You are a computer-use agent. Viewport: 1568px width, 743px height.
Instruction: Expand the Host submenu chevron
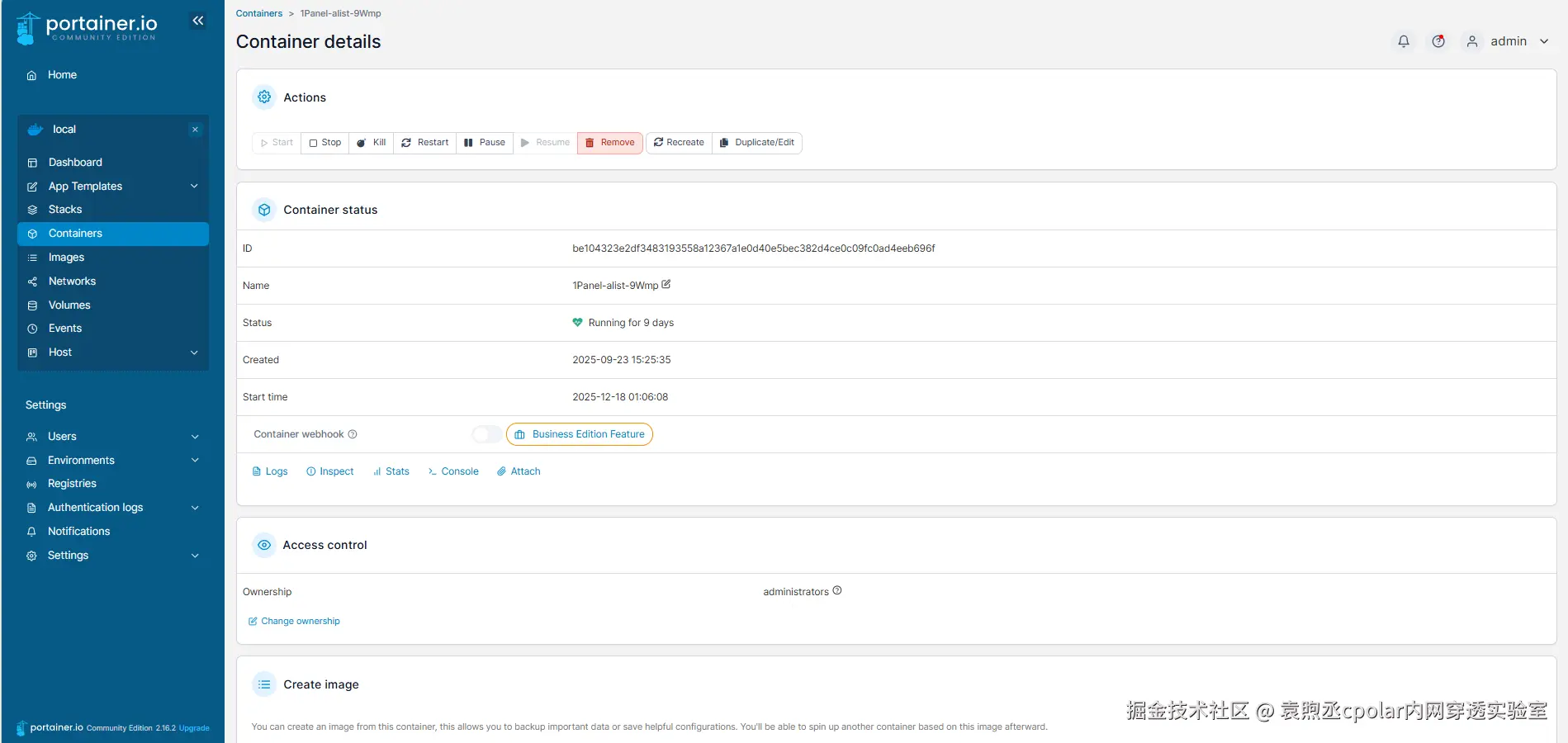[194, 353]
